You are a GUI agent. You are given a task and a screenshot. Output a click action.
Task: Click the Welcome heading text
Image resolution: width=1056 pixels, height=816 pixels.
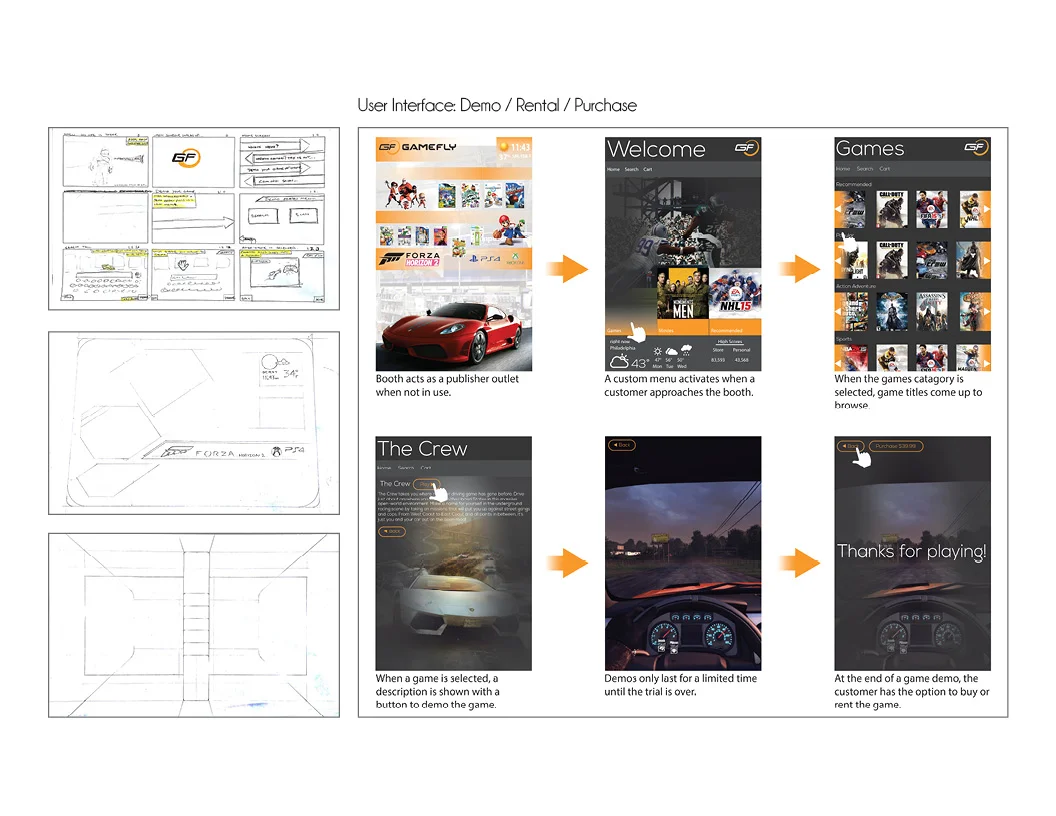pos(656,149)
